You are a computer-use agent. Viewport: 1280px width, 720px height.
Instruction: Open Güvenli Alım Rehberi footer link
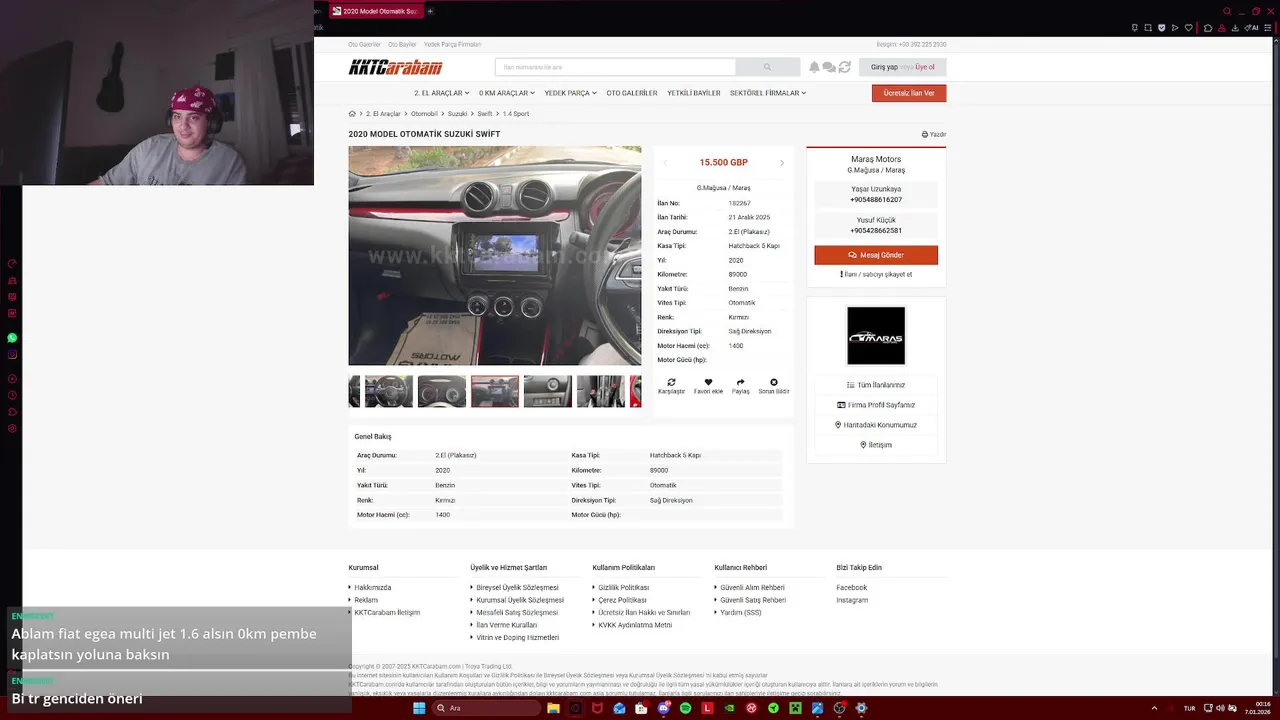click(x=752, y=588)
